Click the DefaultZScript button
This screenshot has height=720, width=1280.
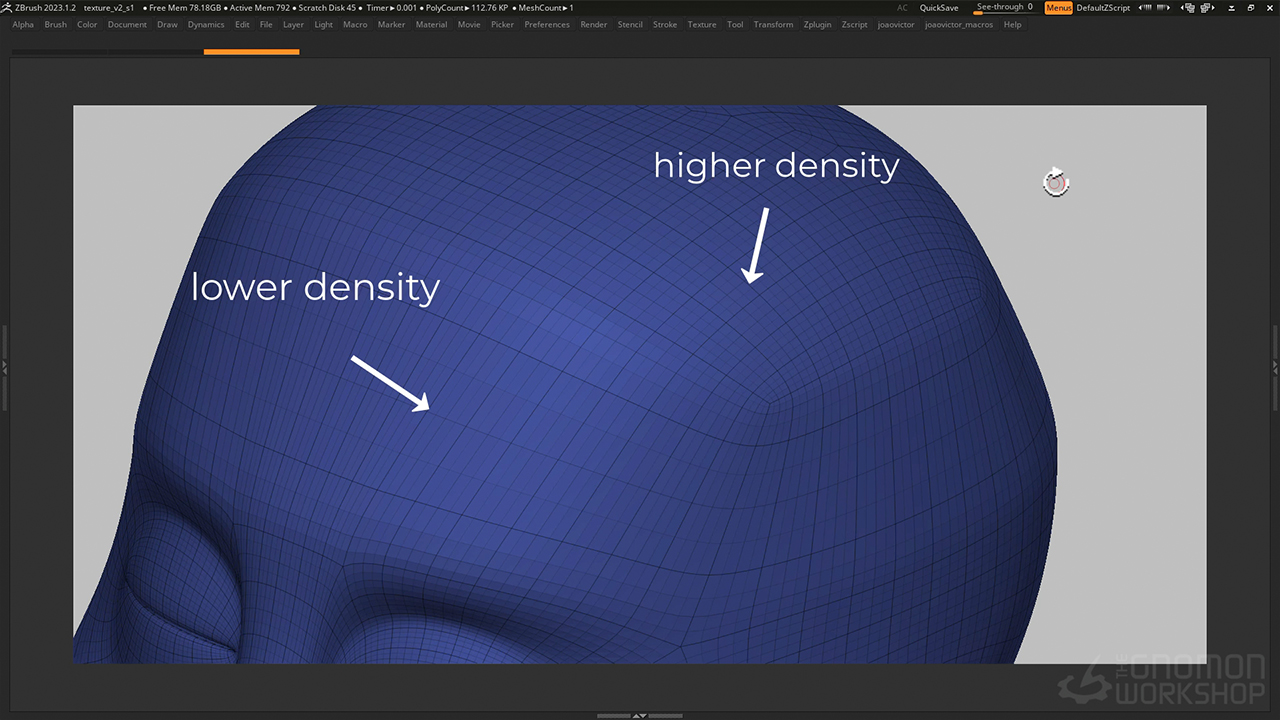(x=1103, y=8)
